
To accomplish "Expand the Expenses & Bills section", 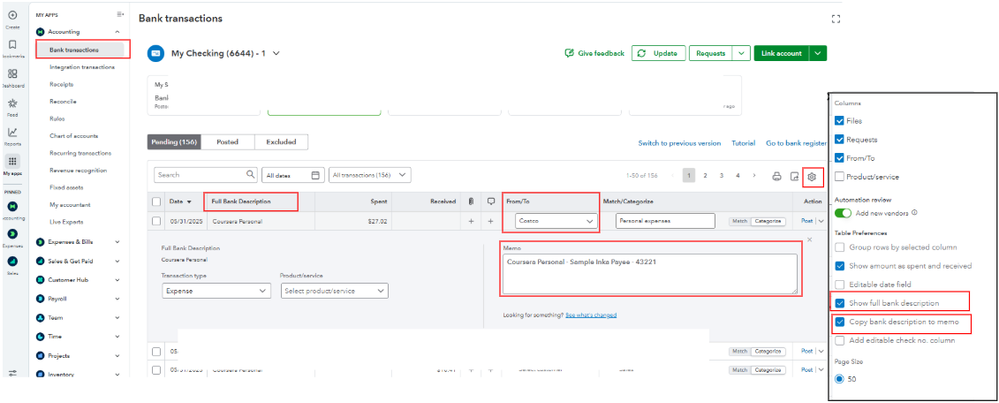I will 117,242.
